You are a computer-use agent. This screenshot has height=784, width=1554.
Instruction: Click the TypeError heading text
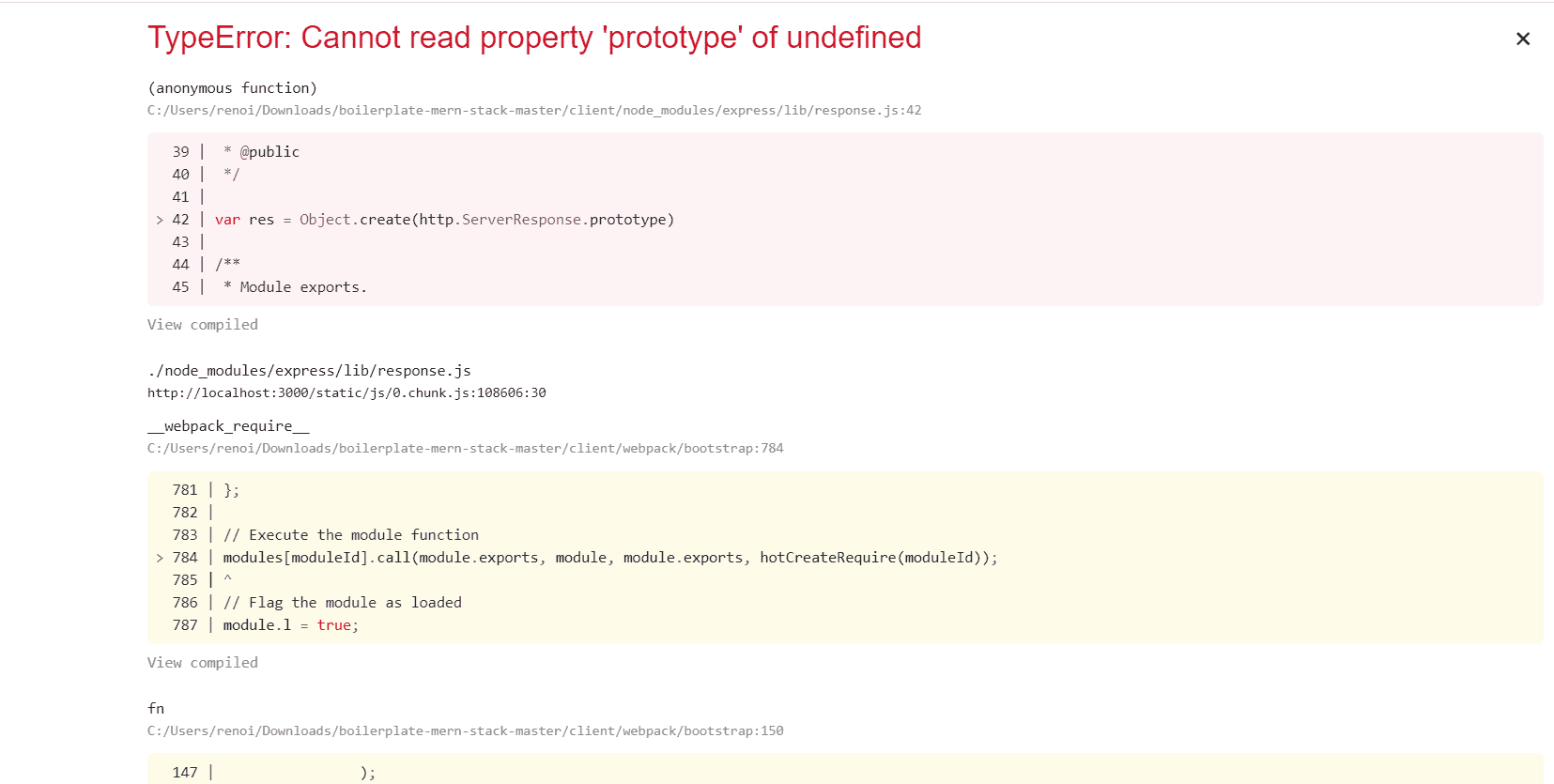point(533,38)
